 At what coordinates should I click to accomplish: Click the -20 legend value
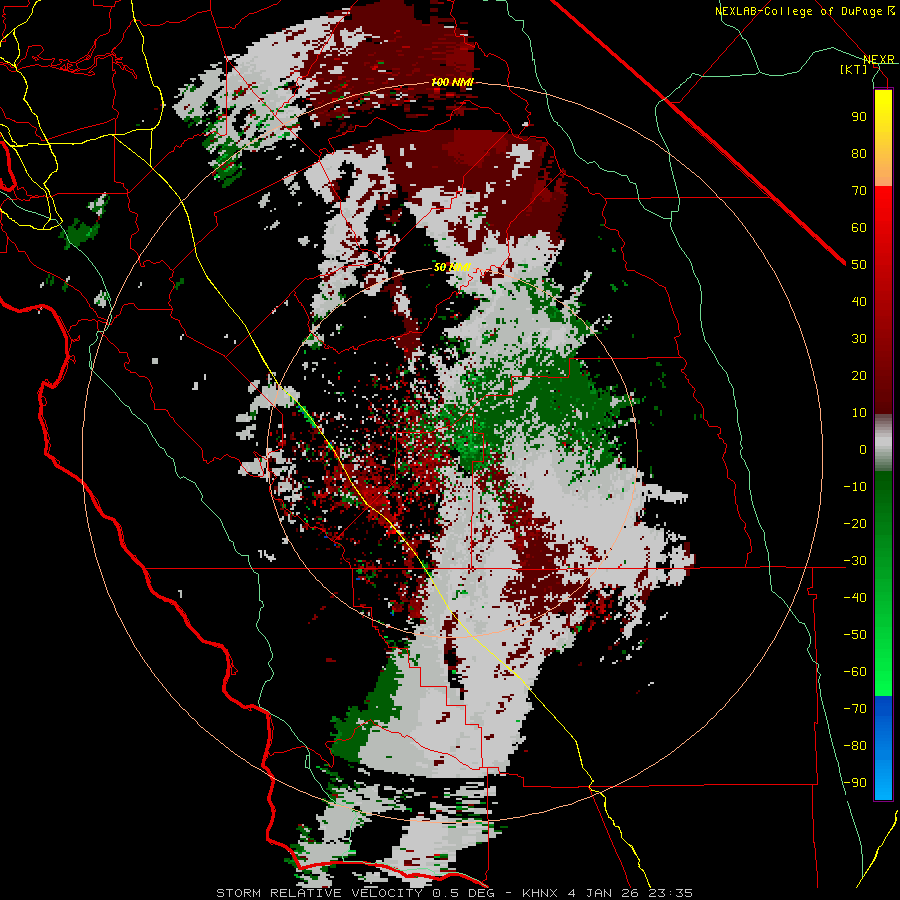(x=855, y=523)
